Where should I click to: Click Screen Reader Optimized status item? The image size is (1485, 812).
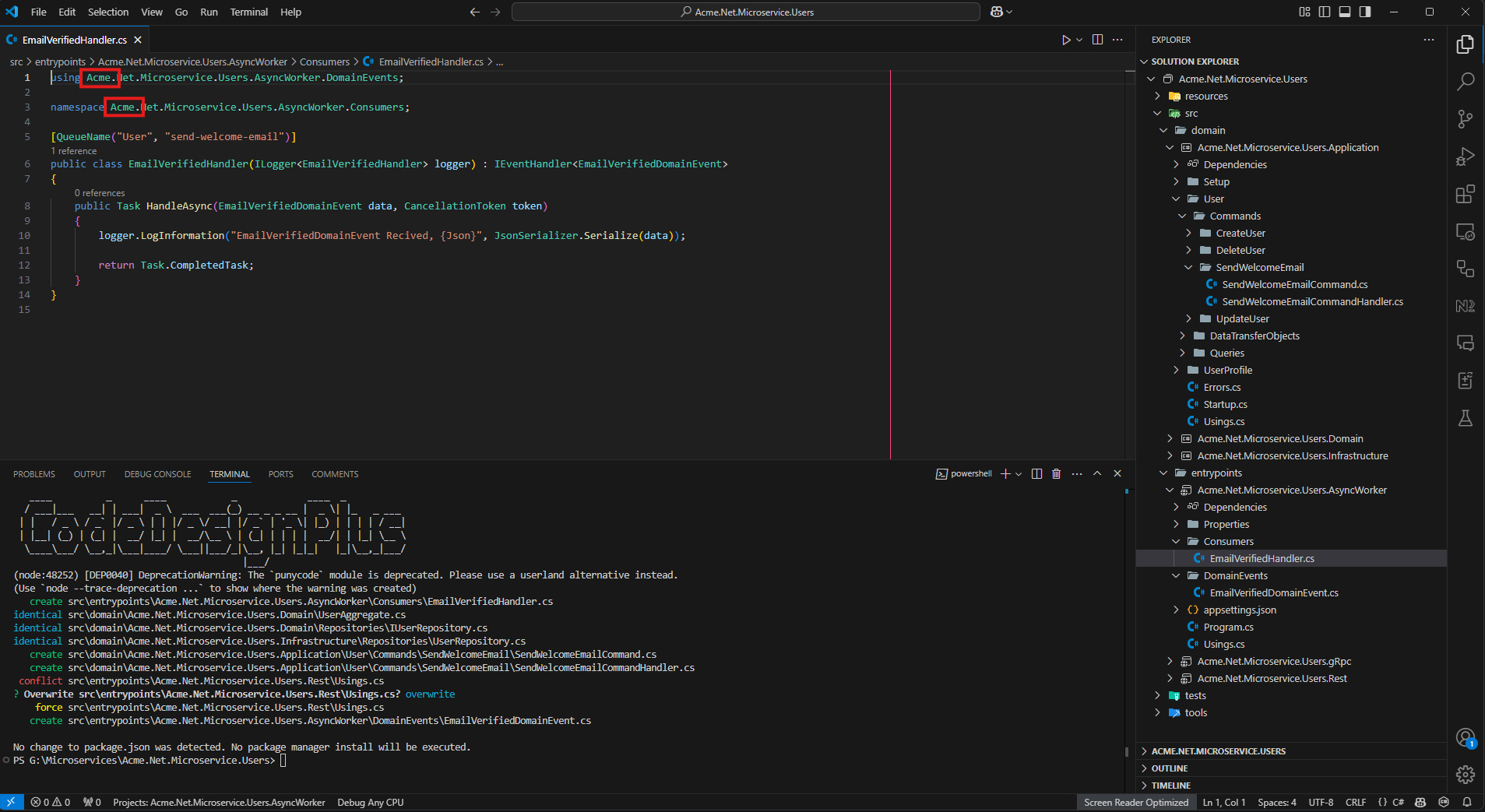[1136, 802]
